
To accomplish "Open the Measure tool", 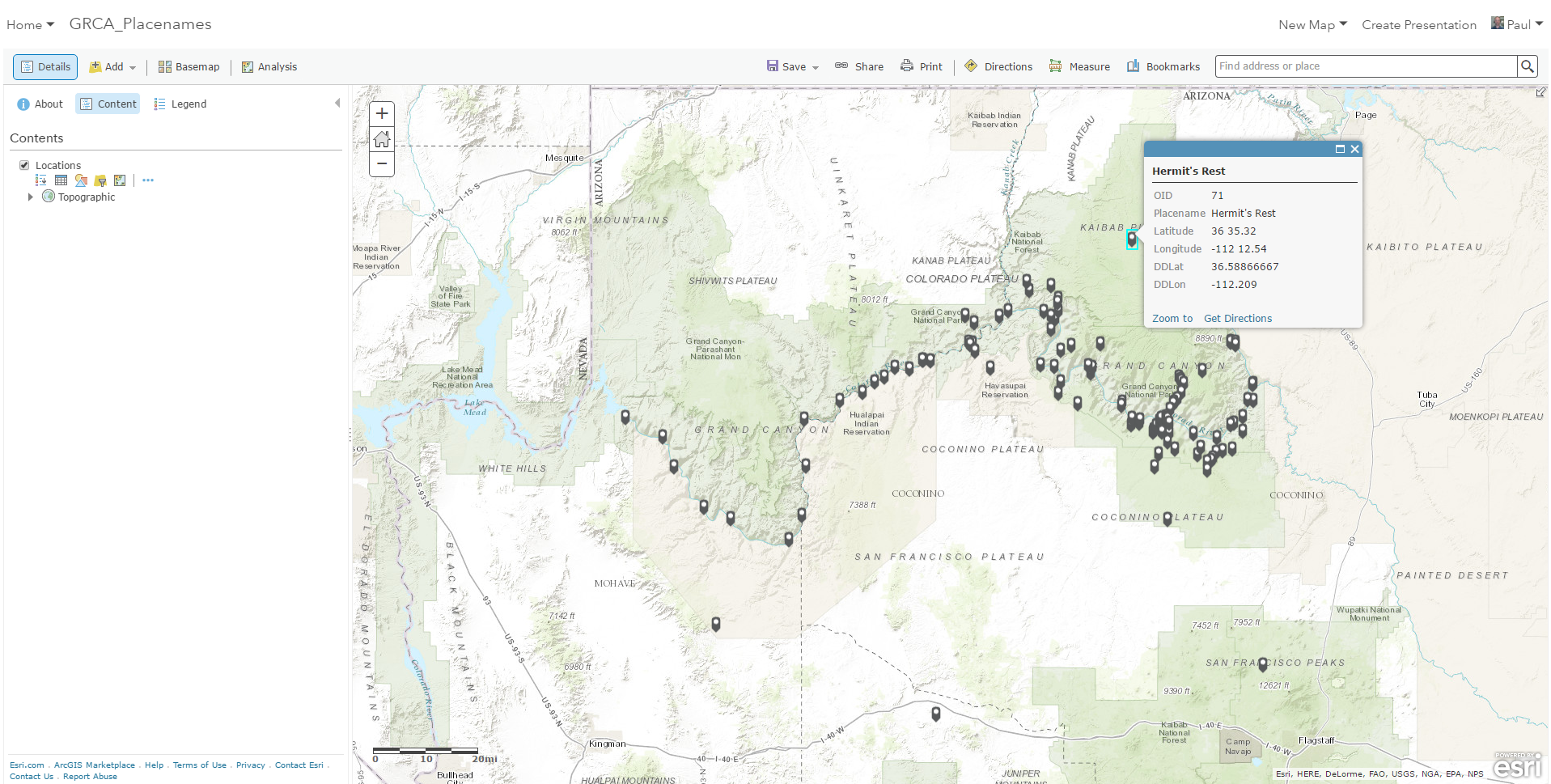I will pyautogui.click(x=1080, y=66).
